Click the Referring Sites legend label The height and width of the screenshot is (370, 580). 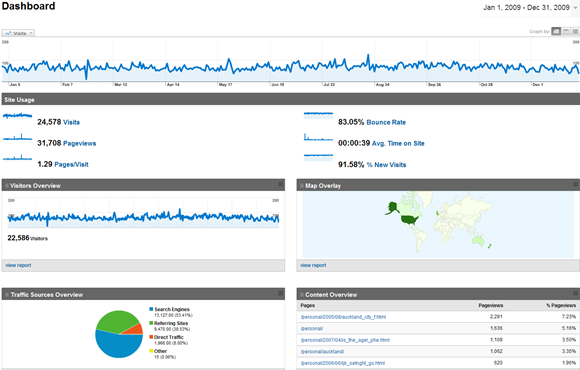pos(171,323)
